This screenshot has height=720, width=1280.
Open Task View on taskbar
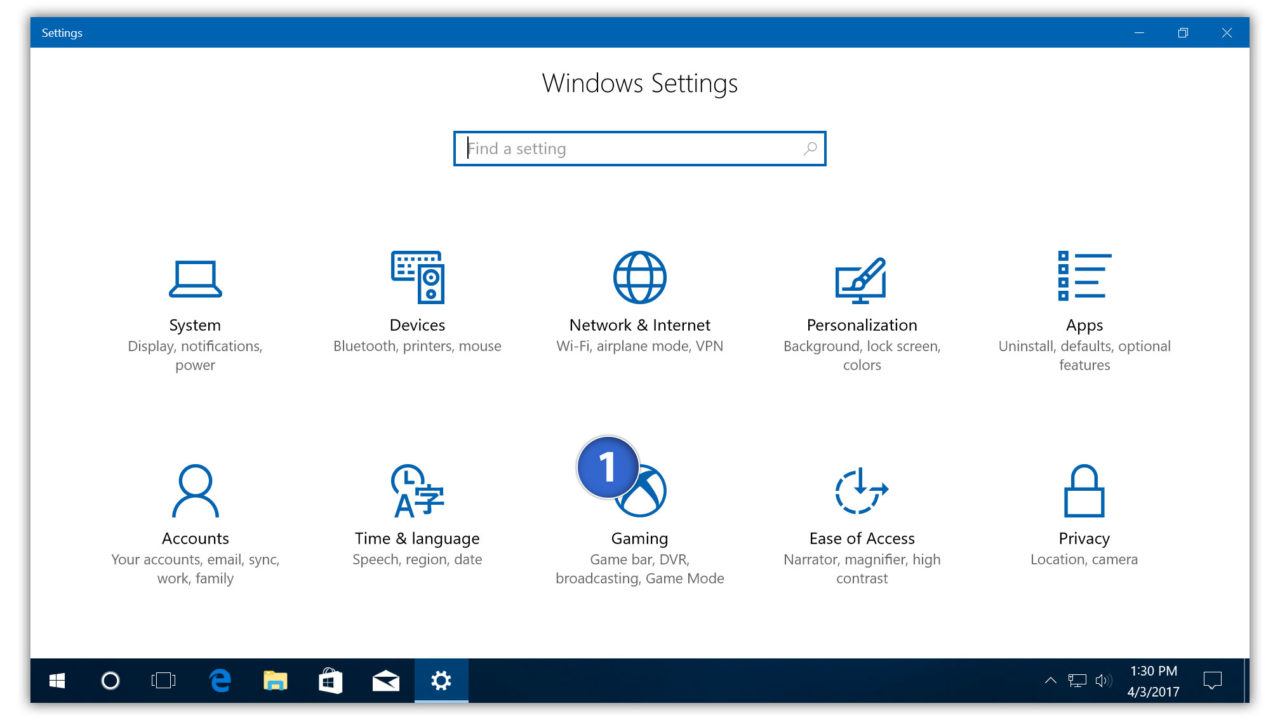tap(163, 681)
